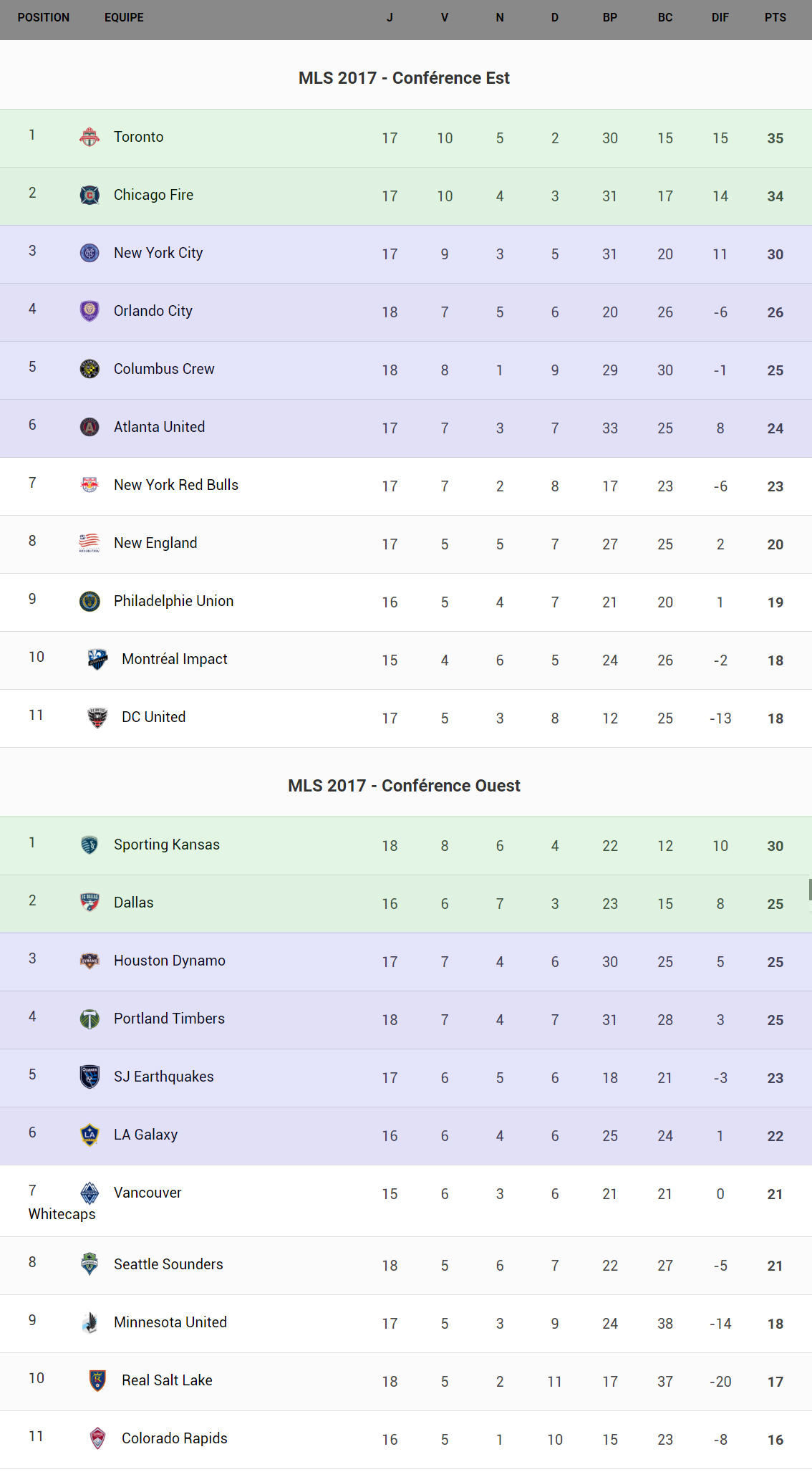Click the New England team name
The width and height of the screenshot is (812, 1477).
[155, 543]
